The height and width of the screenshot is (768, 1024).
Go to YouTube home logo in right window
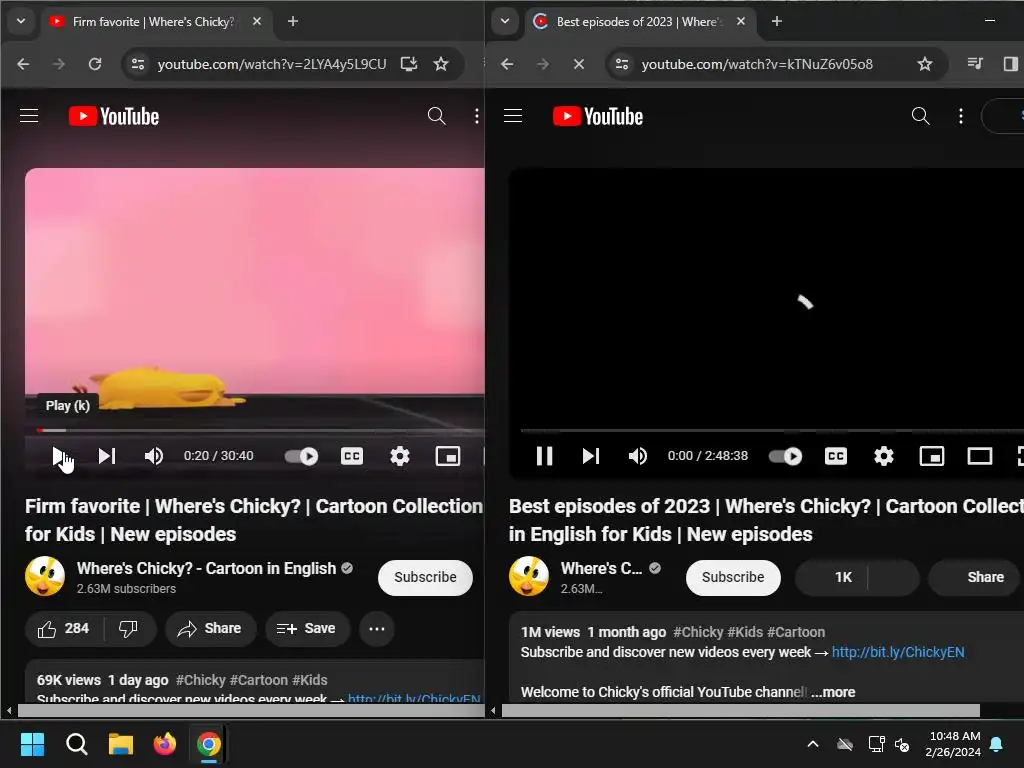click(x=598, y=116)
